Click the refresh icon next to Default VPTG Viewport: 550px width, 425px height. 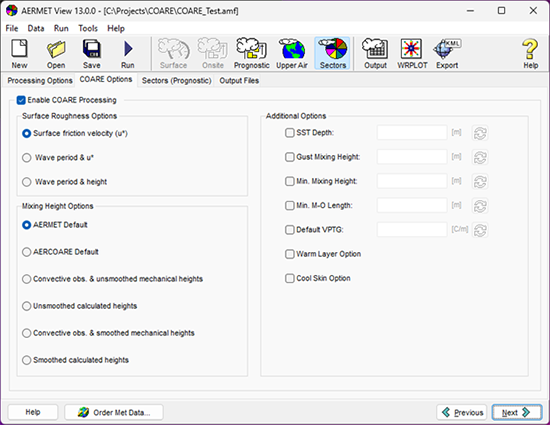click(480, 230)
